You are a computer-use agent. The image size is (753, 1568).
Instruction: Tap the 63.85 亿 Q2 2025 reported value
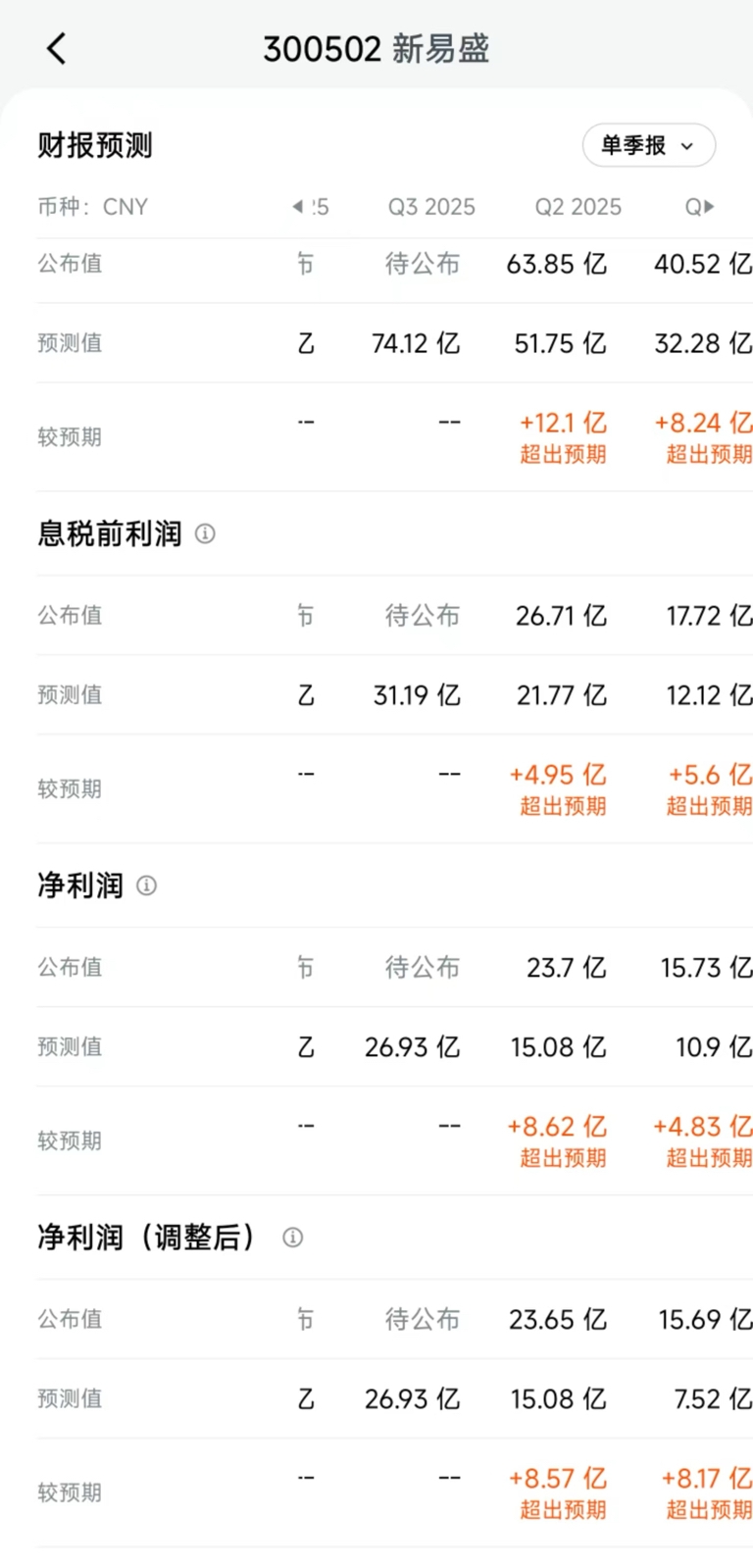[556, 264]
